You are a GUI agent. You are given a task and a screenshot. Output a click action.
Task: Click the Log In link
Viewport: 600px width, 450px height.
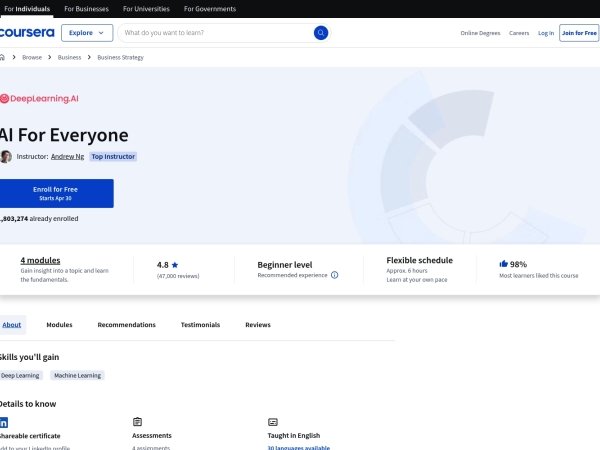(x=546, y=33)
